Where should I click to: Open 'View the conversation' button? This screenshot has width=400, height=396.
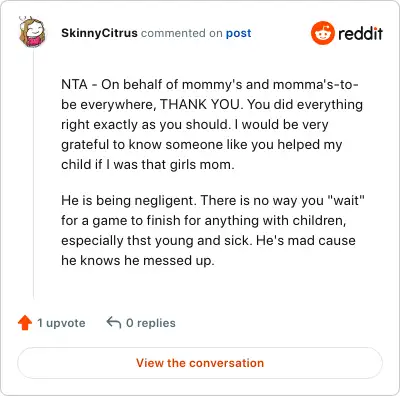200,363
